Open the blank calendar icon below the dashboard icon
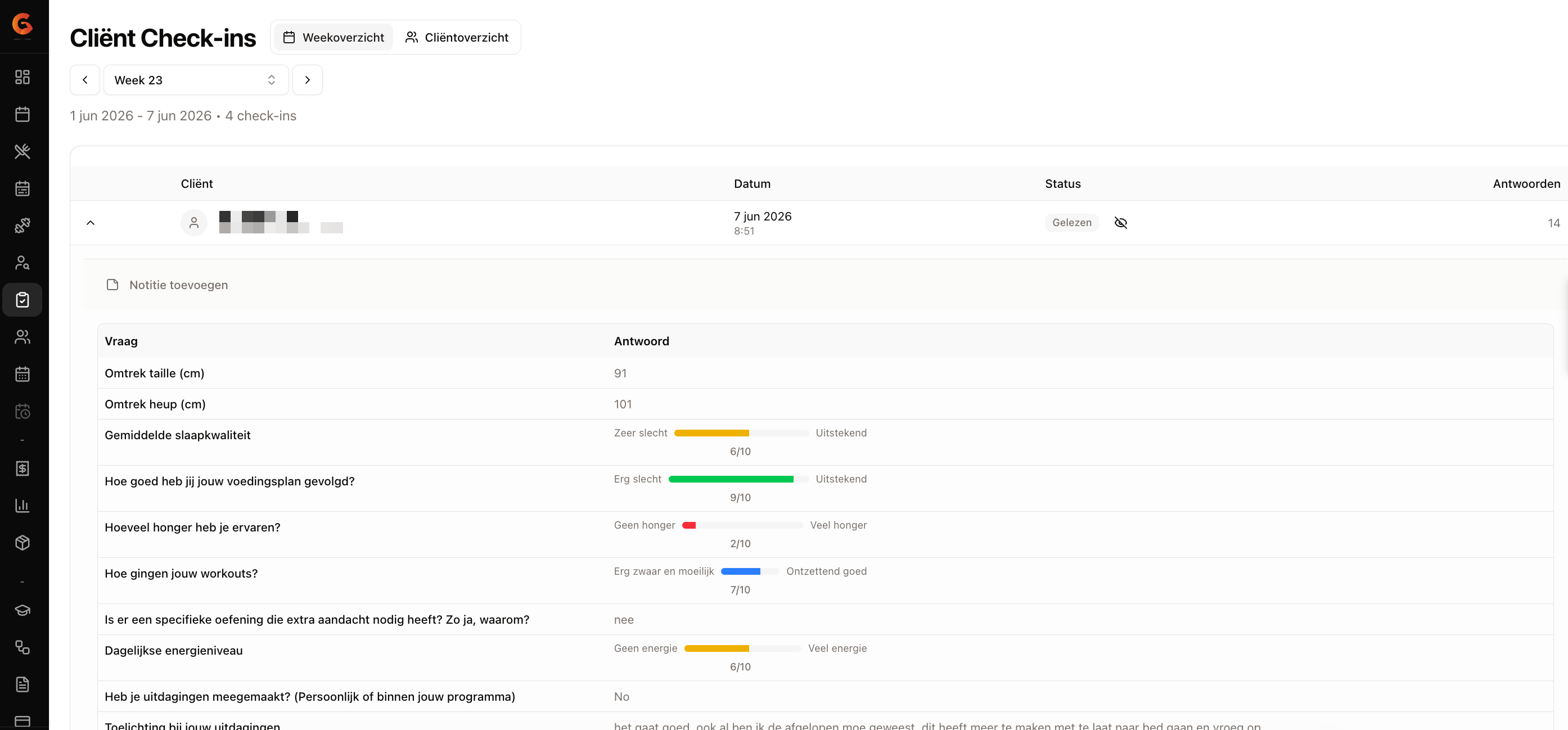1568x730 pixels. click(x=22, y=114)
